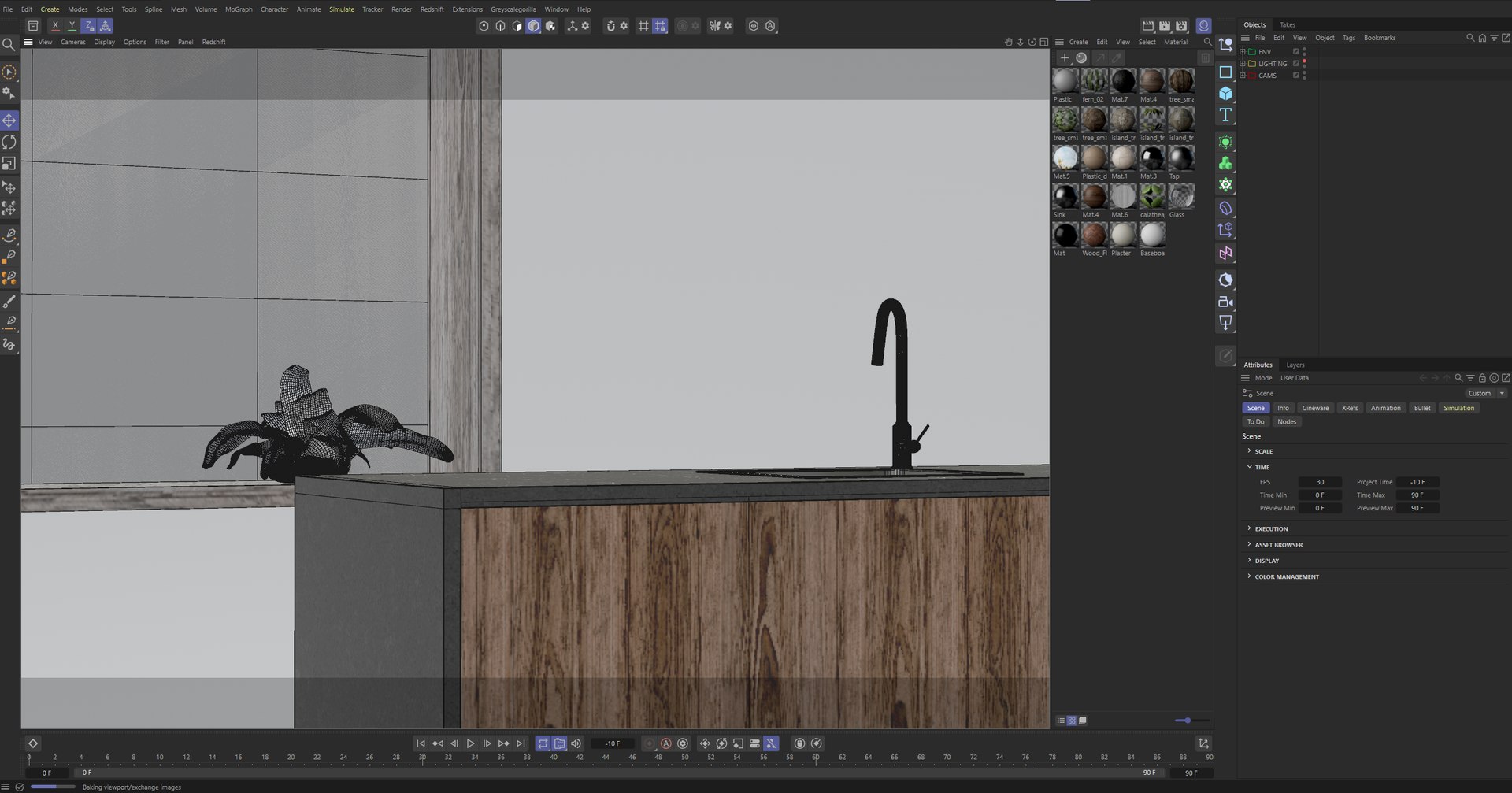Go to the end of the timeline
Screen dimensions: 1512x793
pyautogui.click(x=521, y=743)
